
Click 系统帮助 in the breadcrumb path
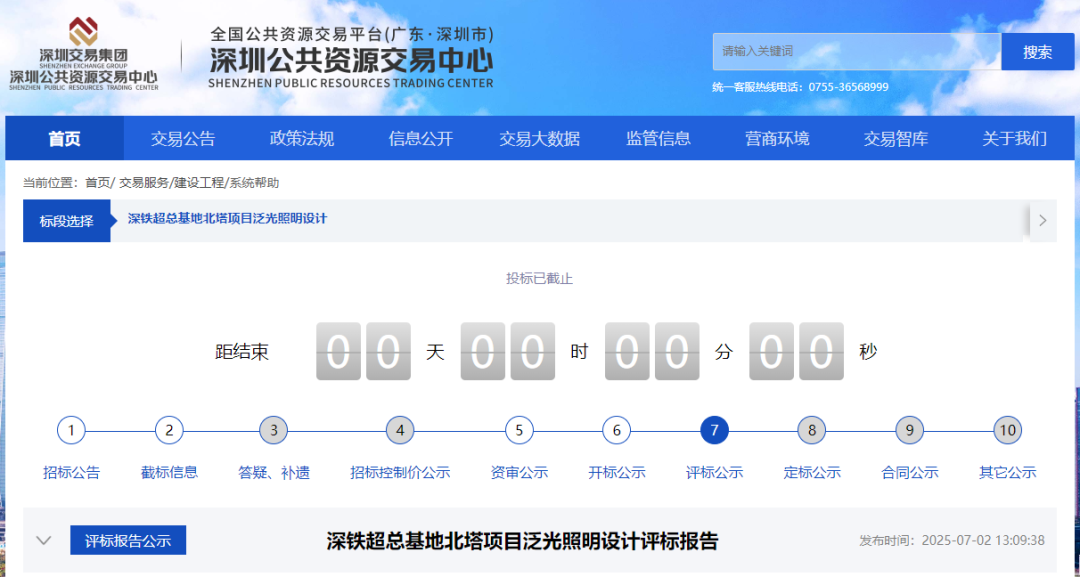point(254,182)
